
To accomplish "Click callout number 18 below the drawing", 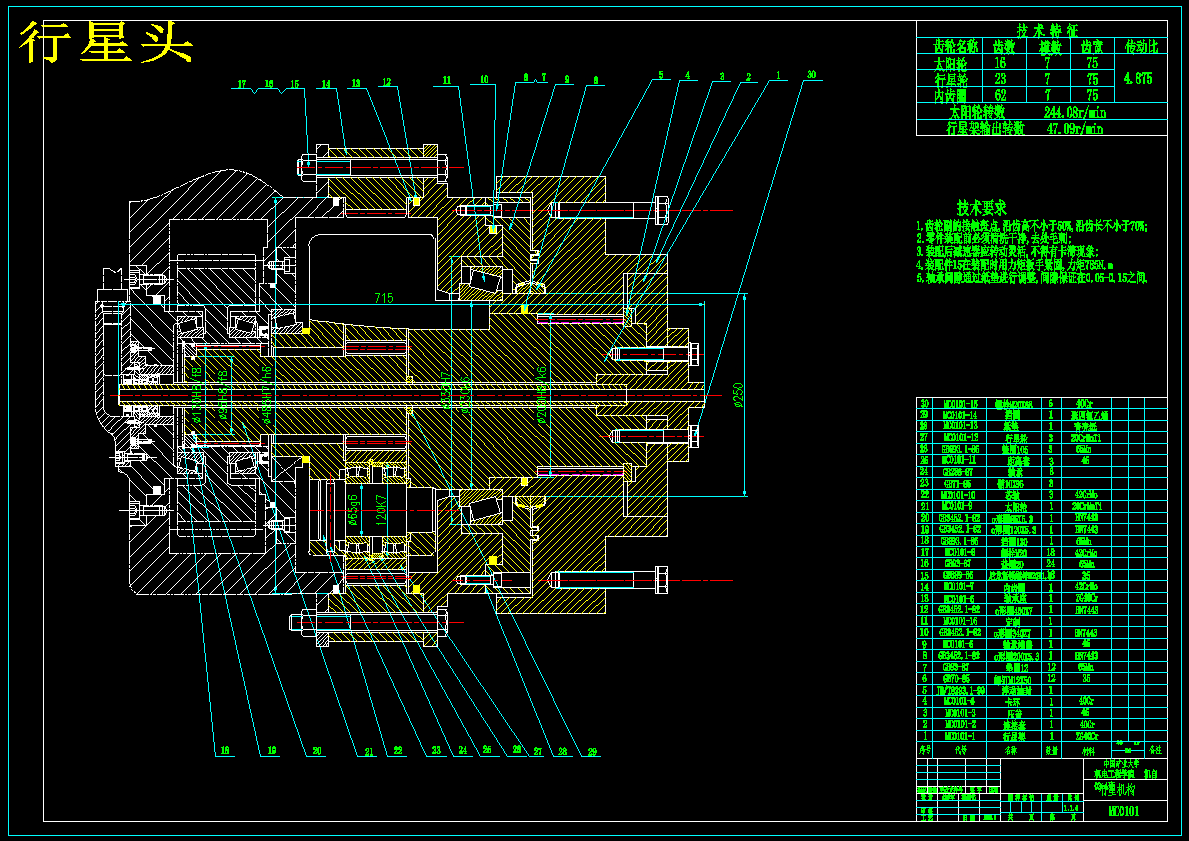I will pos(224,752).
